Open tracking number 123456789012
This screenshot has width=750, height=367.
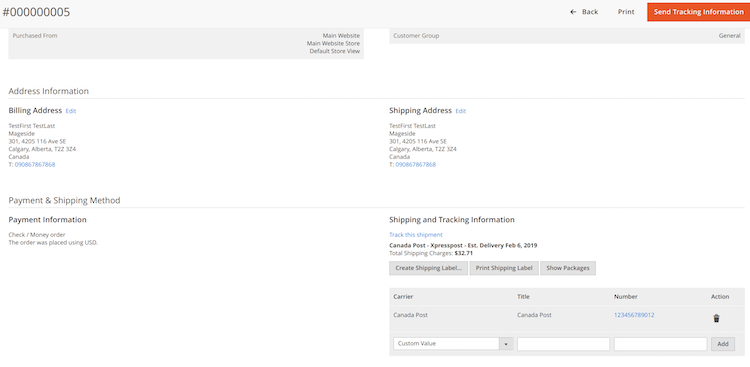pos(634,315)
